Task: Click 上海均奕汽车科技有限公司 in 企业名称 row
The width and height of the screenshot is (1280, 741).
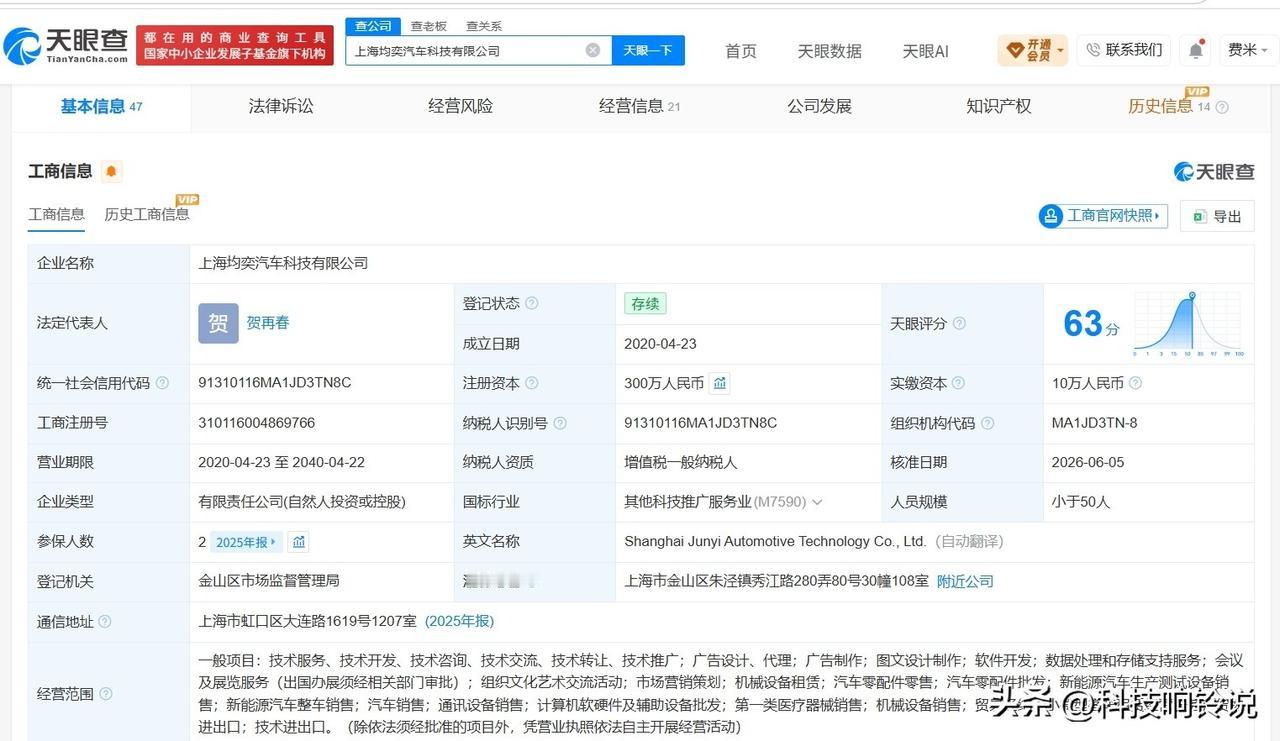Action: (x=283, y=263)
